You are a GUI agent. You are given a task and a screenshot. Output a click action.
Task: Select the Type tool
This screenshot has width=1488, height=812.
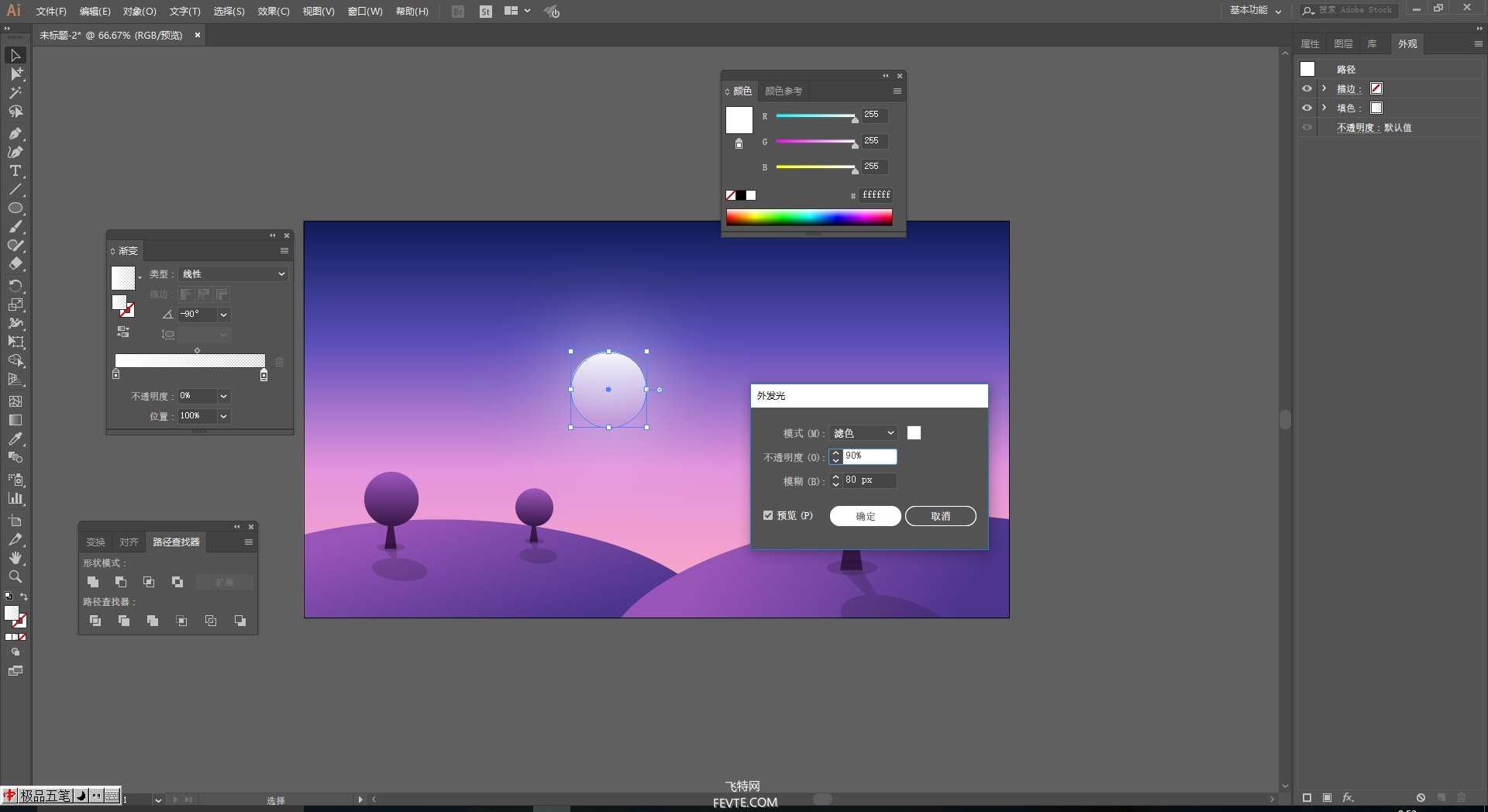point(15,170)
